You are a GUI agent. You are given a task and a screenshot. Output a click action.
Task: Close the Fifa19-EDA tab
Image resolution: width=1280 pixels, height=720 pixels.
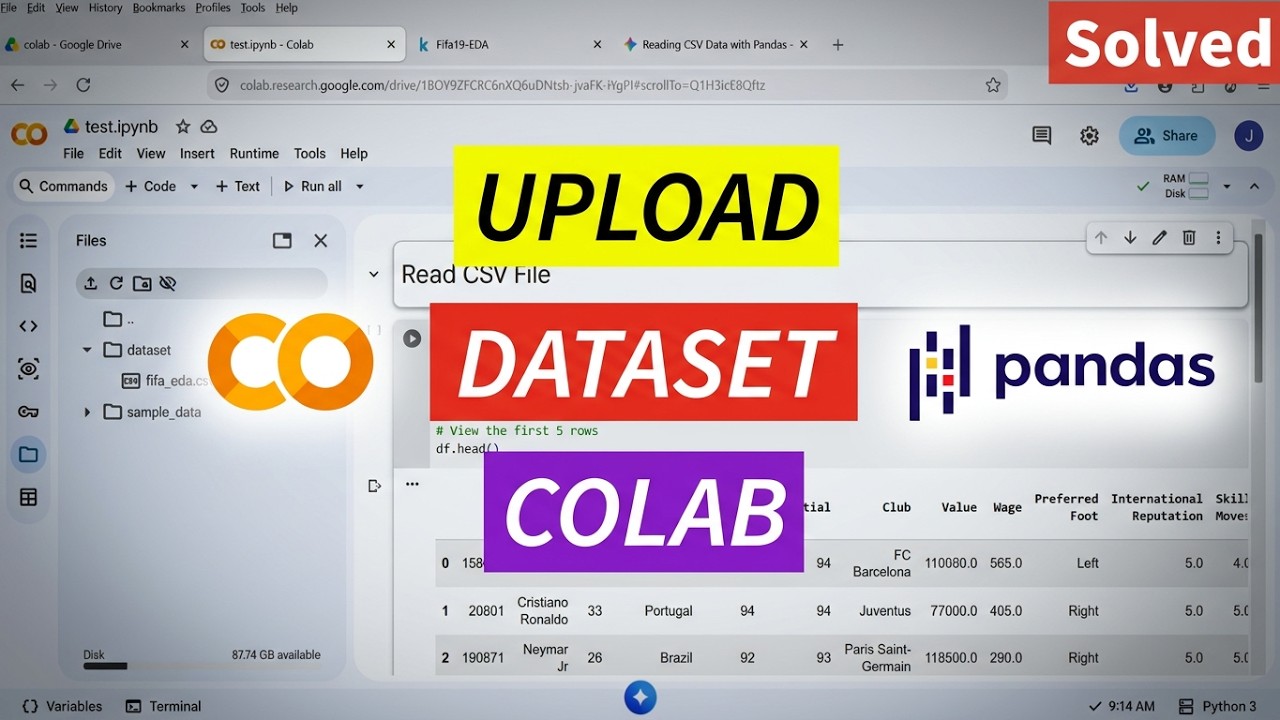click(x=597, y=44)
